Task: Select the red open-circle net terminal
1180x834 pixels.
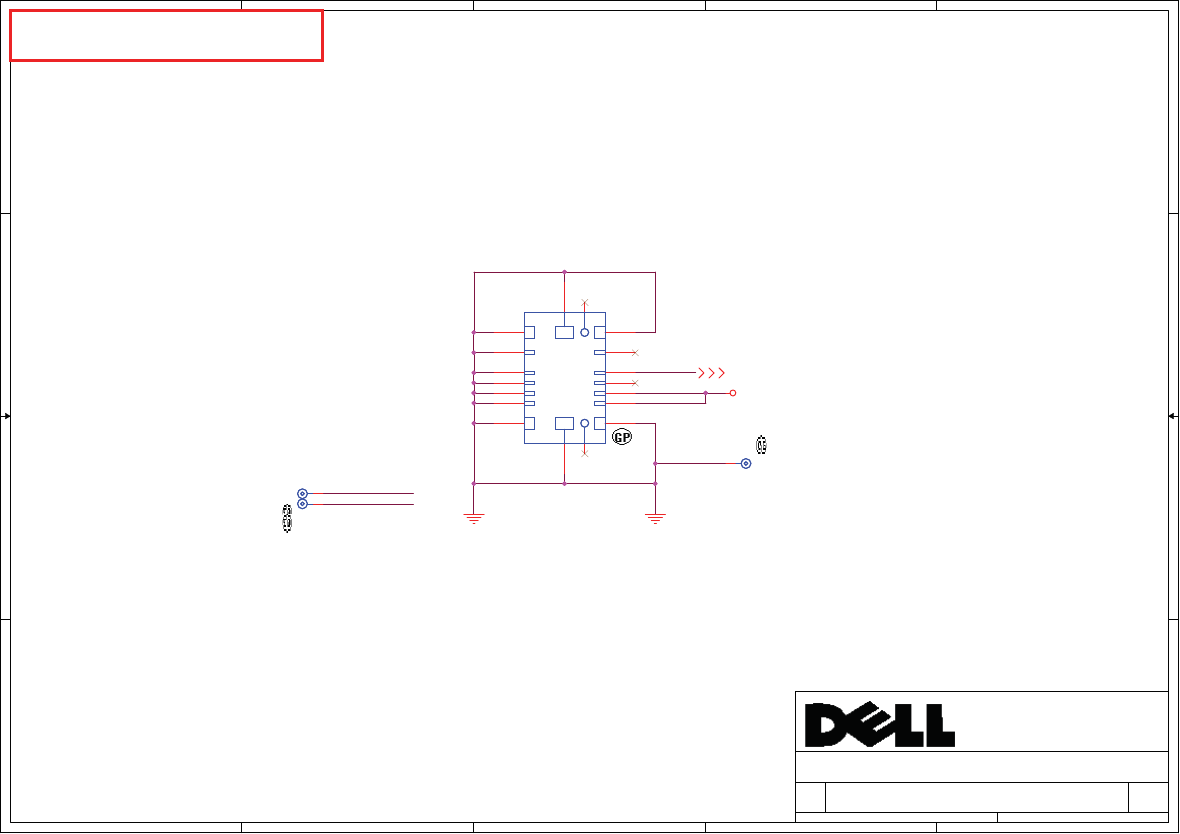Action: tap(732, 393)
